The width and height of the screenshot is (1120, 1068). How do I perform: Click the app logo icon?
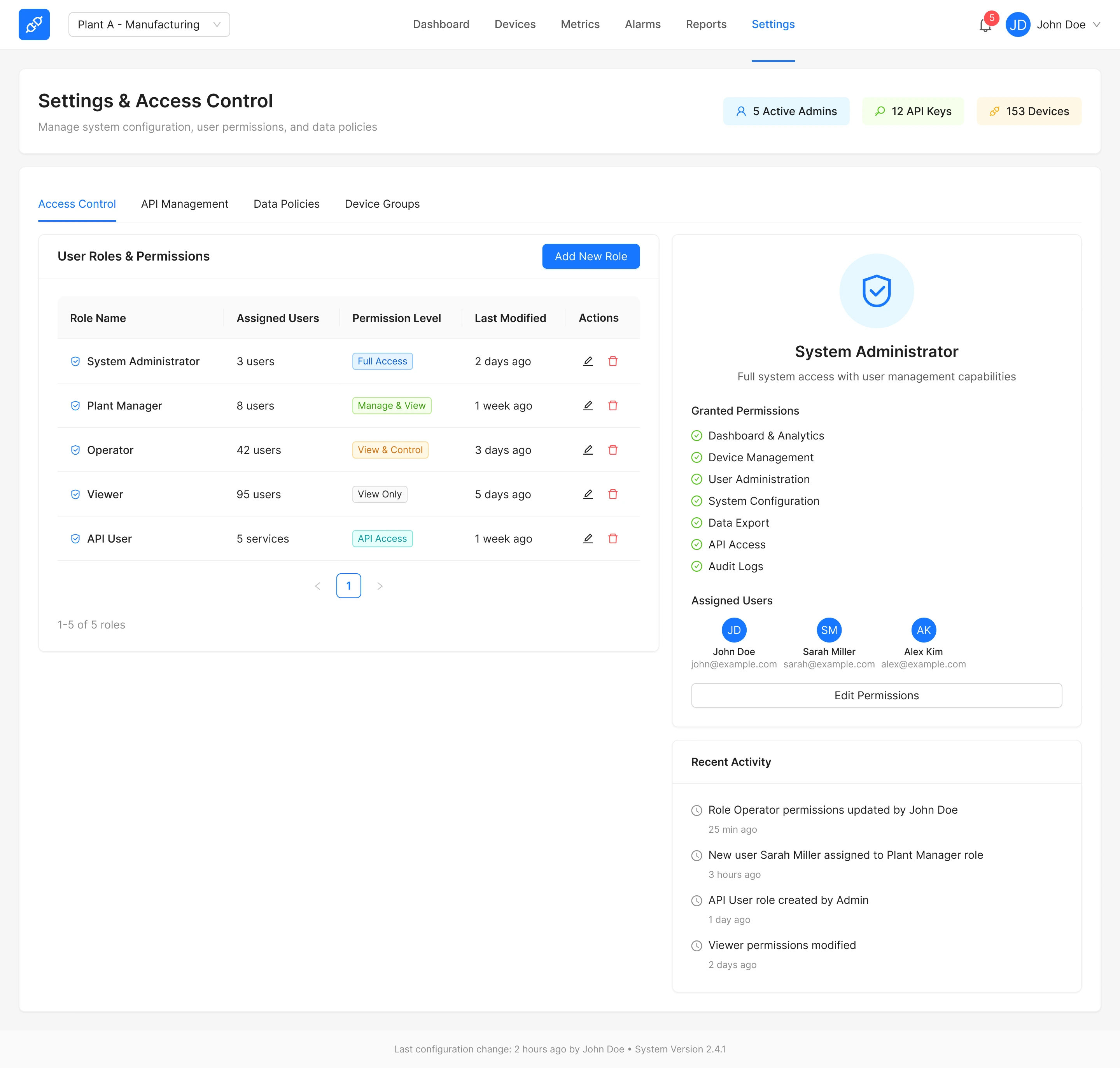tap(34, 25)
